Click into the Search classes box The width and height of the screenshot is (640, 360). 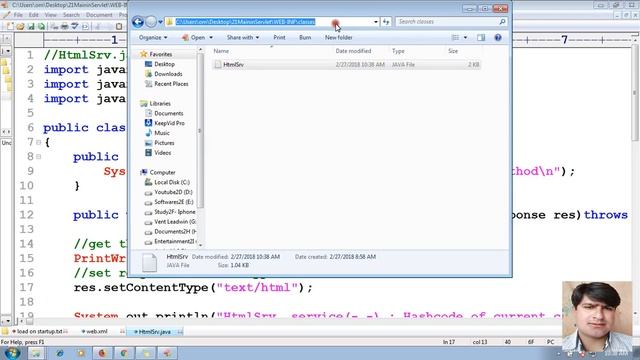click(447, 22)
